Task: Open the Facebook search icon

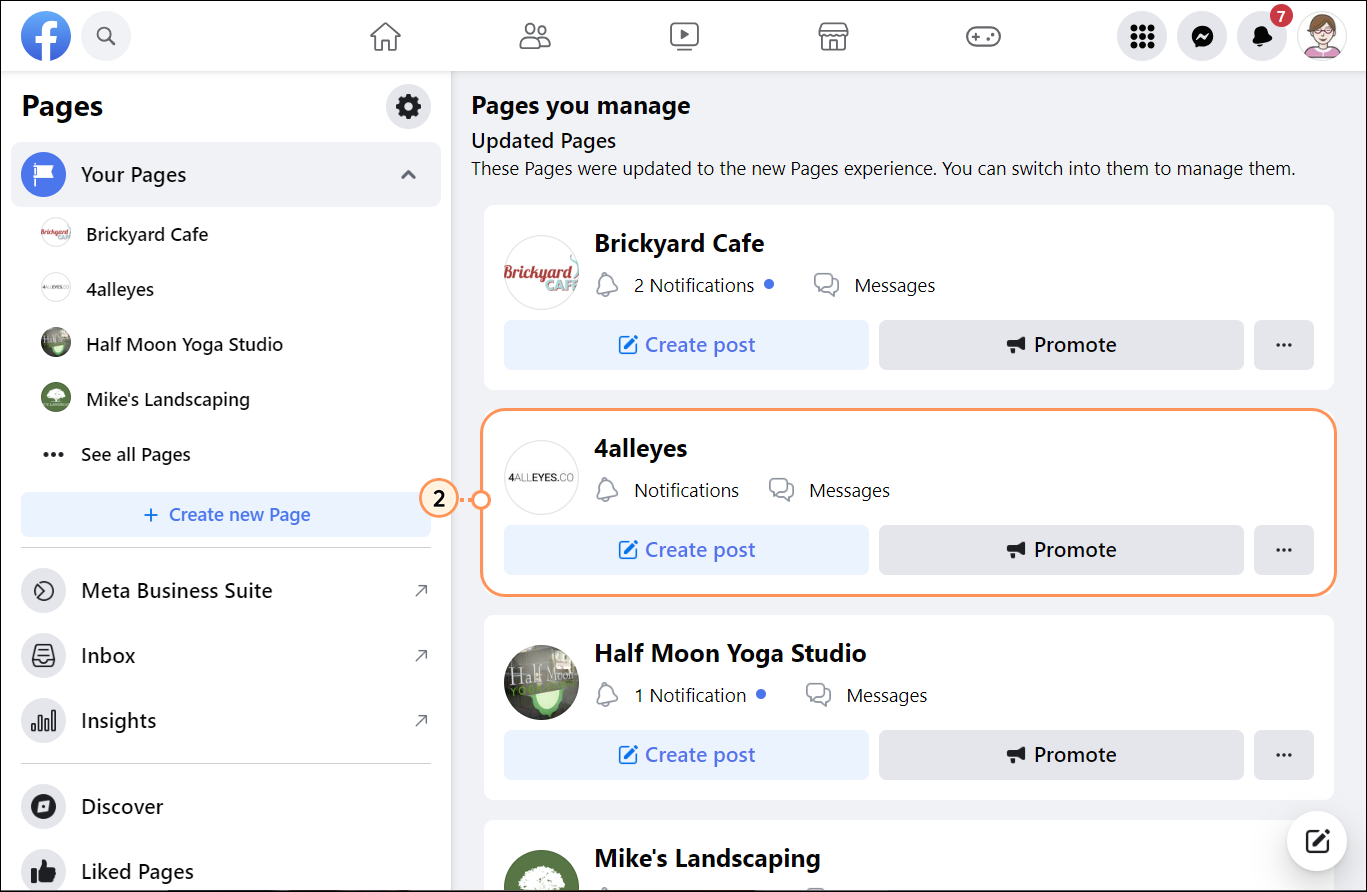Action: (106, 37)
